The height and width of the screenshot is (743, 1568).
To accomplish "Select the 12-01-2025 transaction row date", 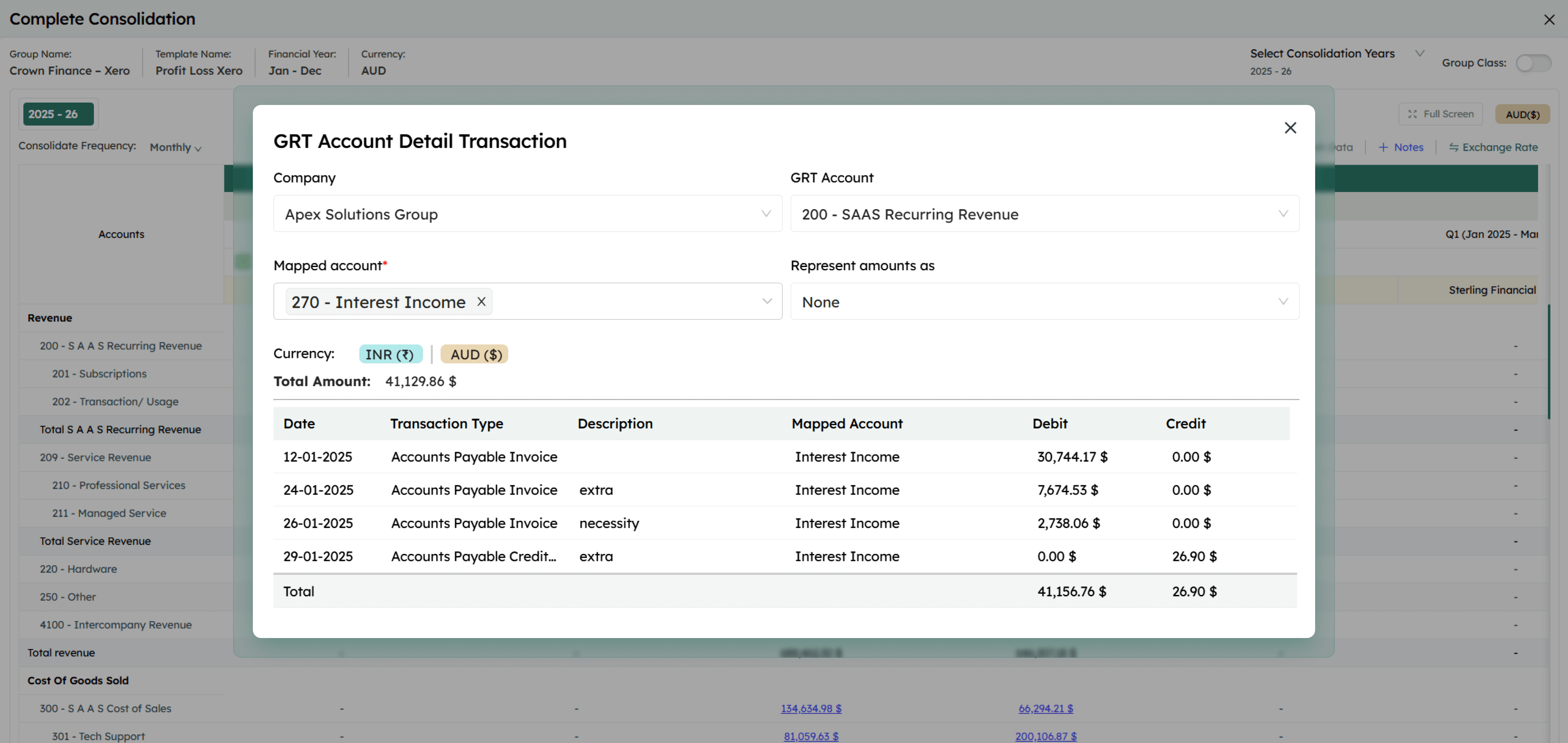I will tap(317, 457).
